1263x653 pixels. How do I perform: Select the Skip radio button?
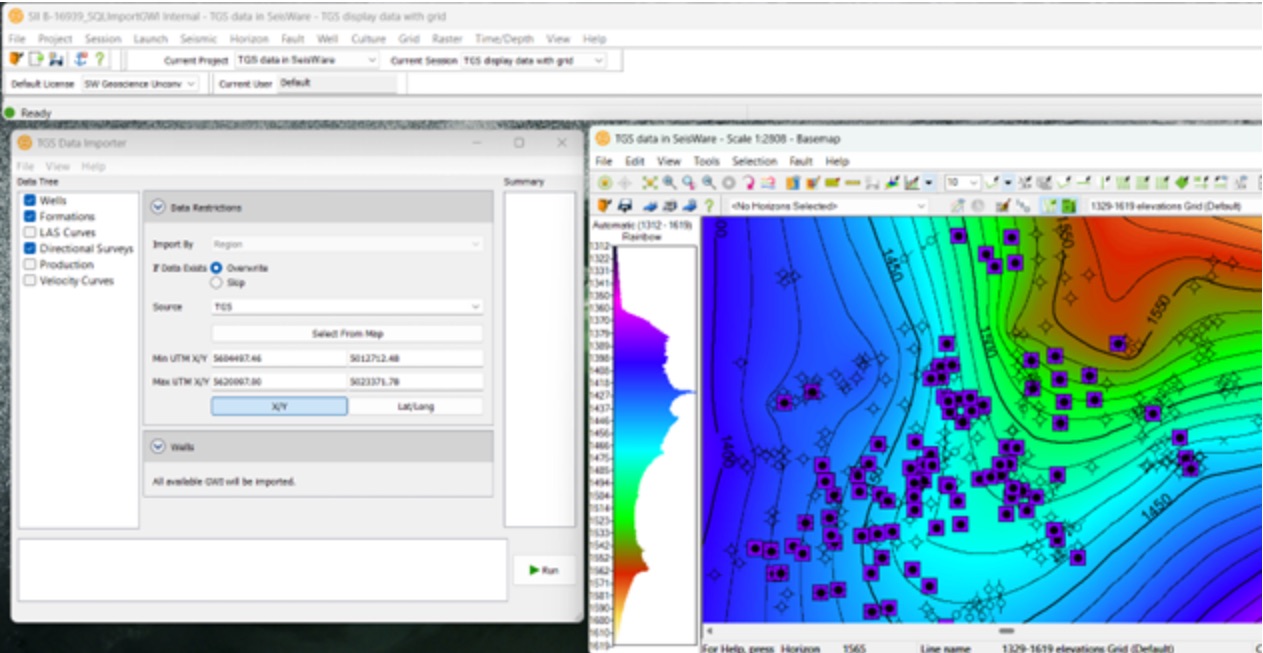(216, 283)
